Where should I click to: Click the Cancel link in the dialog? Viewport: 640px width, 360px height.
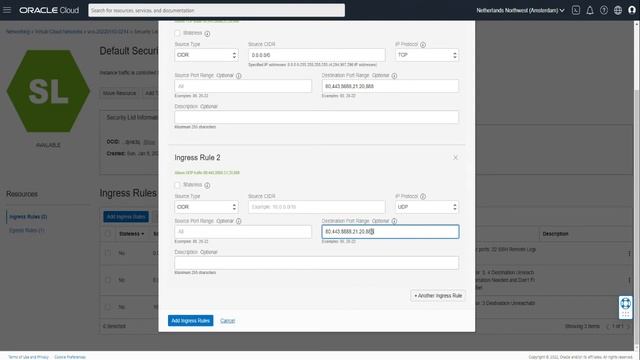227,321
